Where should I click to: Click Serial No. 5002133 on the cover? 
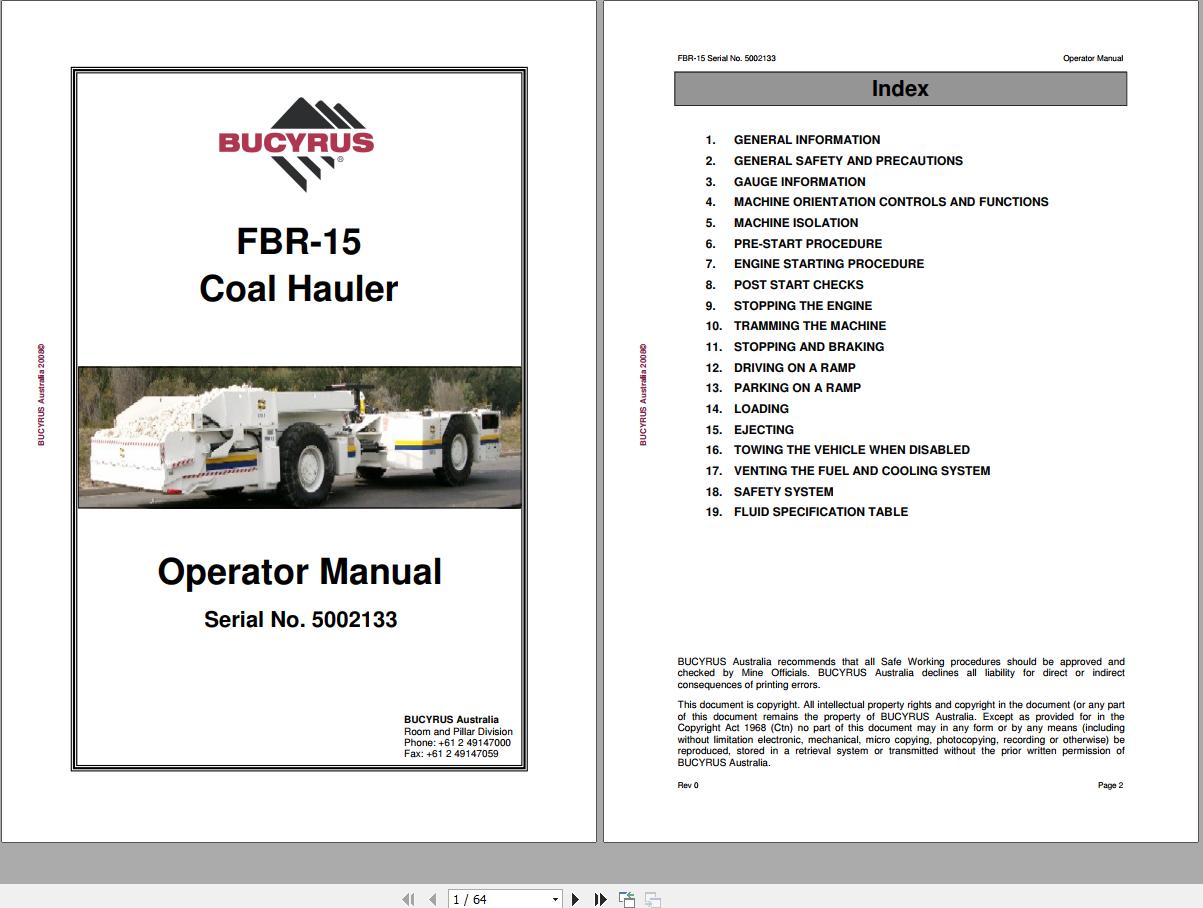pos(301,620)
